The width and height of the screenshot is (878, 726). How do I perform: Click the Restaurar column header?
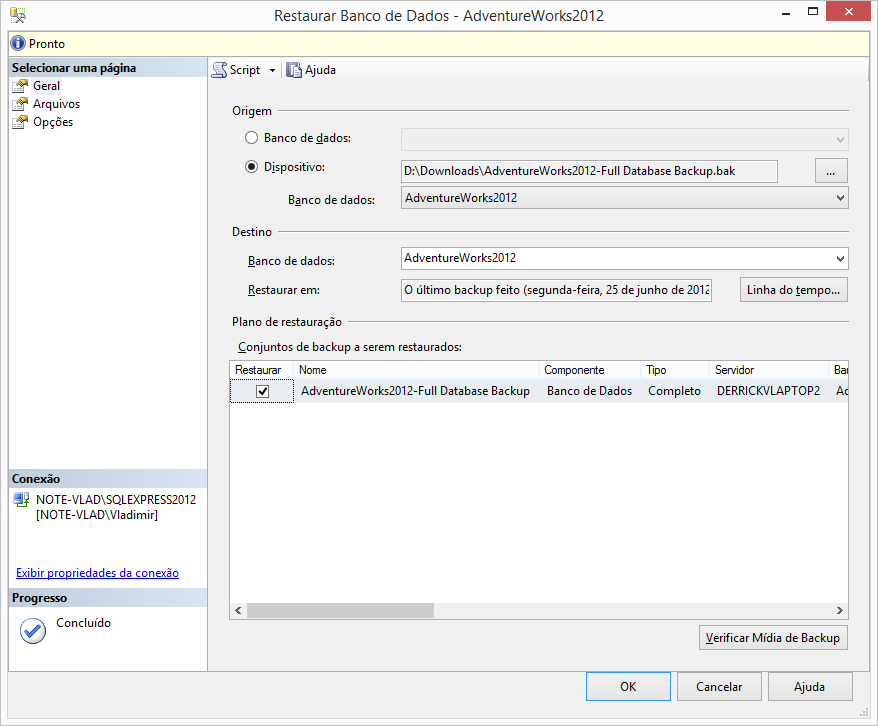tap(261, 370)
